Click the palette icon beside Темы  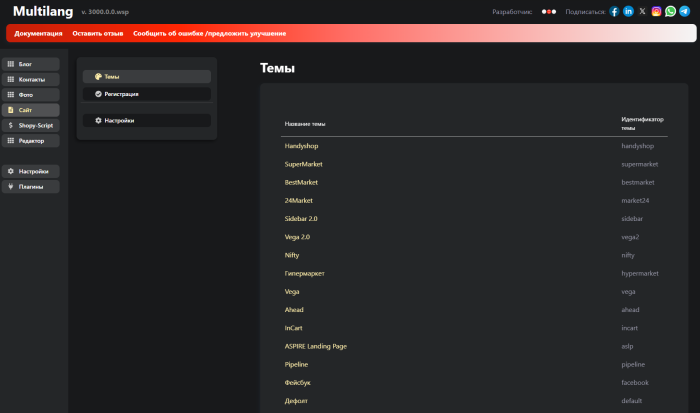click(x=98, y=77)
